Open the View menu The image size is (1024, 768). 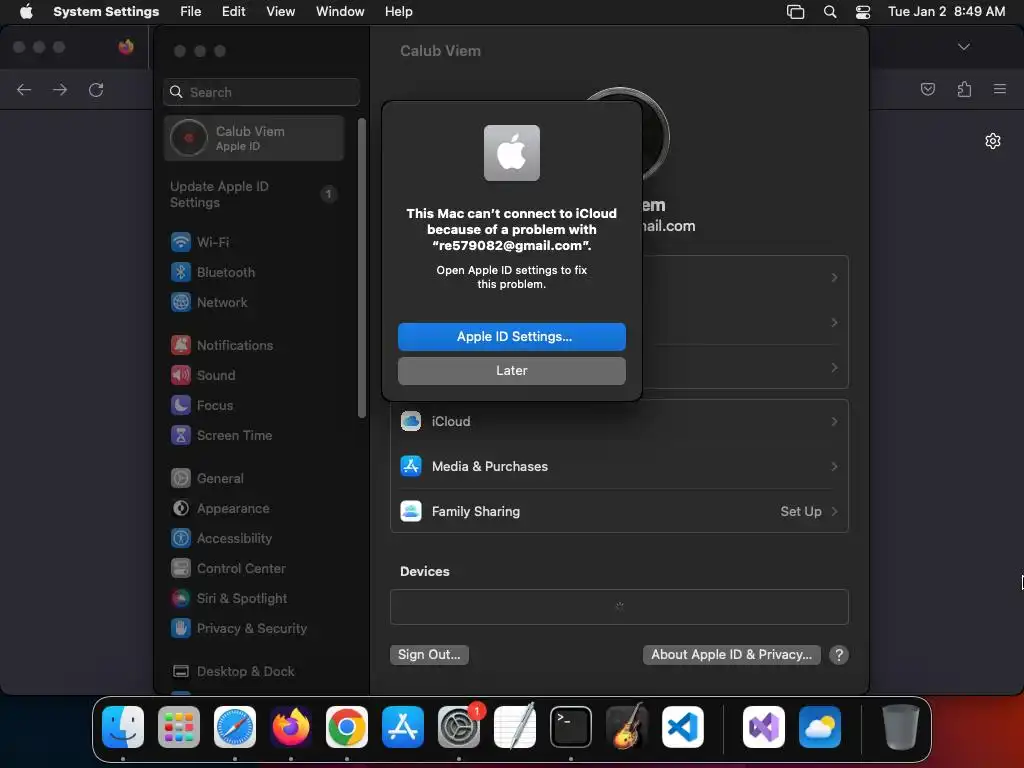(280, 11)
